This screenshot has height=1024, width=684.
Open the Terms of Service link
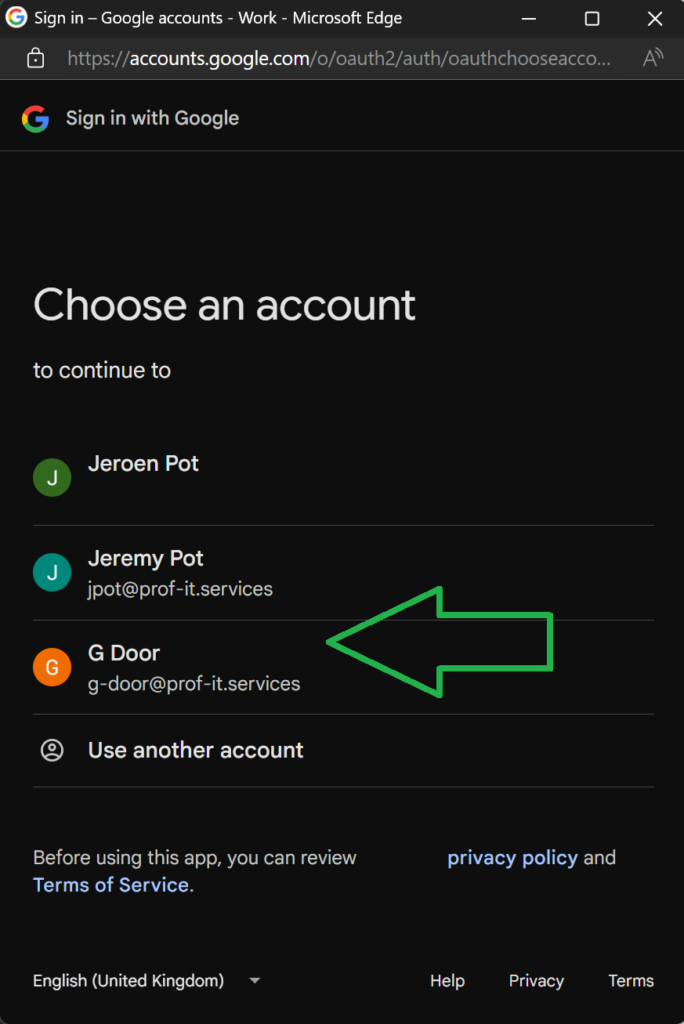click(111, 885)
